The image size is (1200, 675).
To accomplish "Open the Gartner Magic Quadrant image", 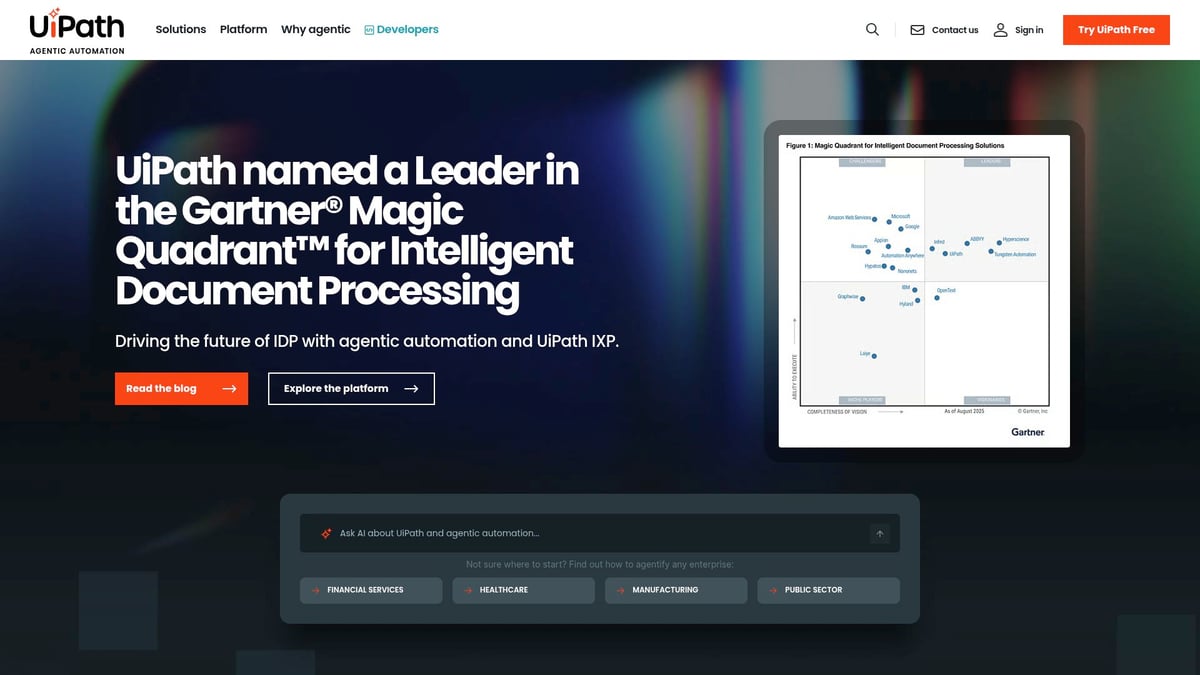I will 924,291.
